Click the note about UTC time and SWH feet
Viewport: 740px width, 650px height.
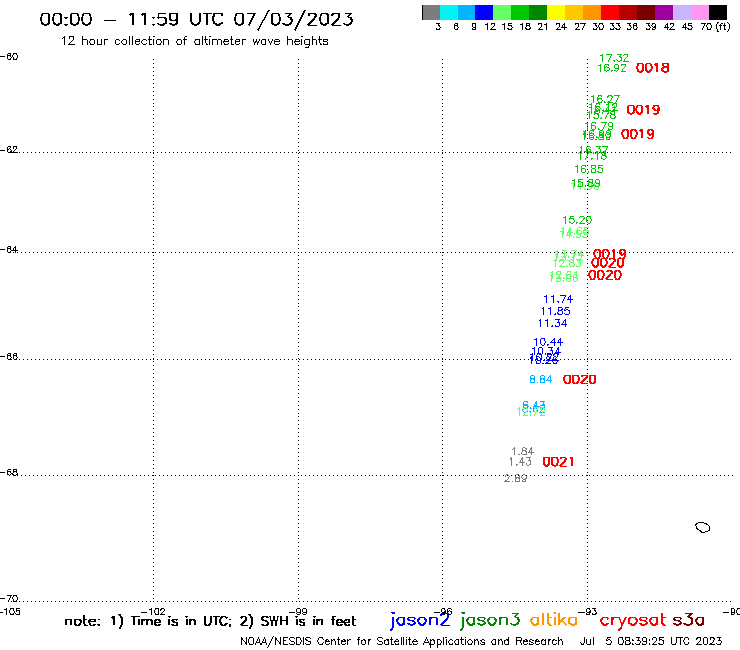(210, 621)
